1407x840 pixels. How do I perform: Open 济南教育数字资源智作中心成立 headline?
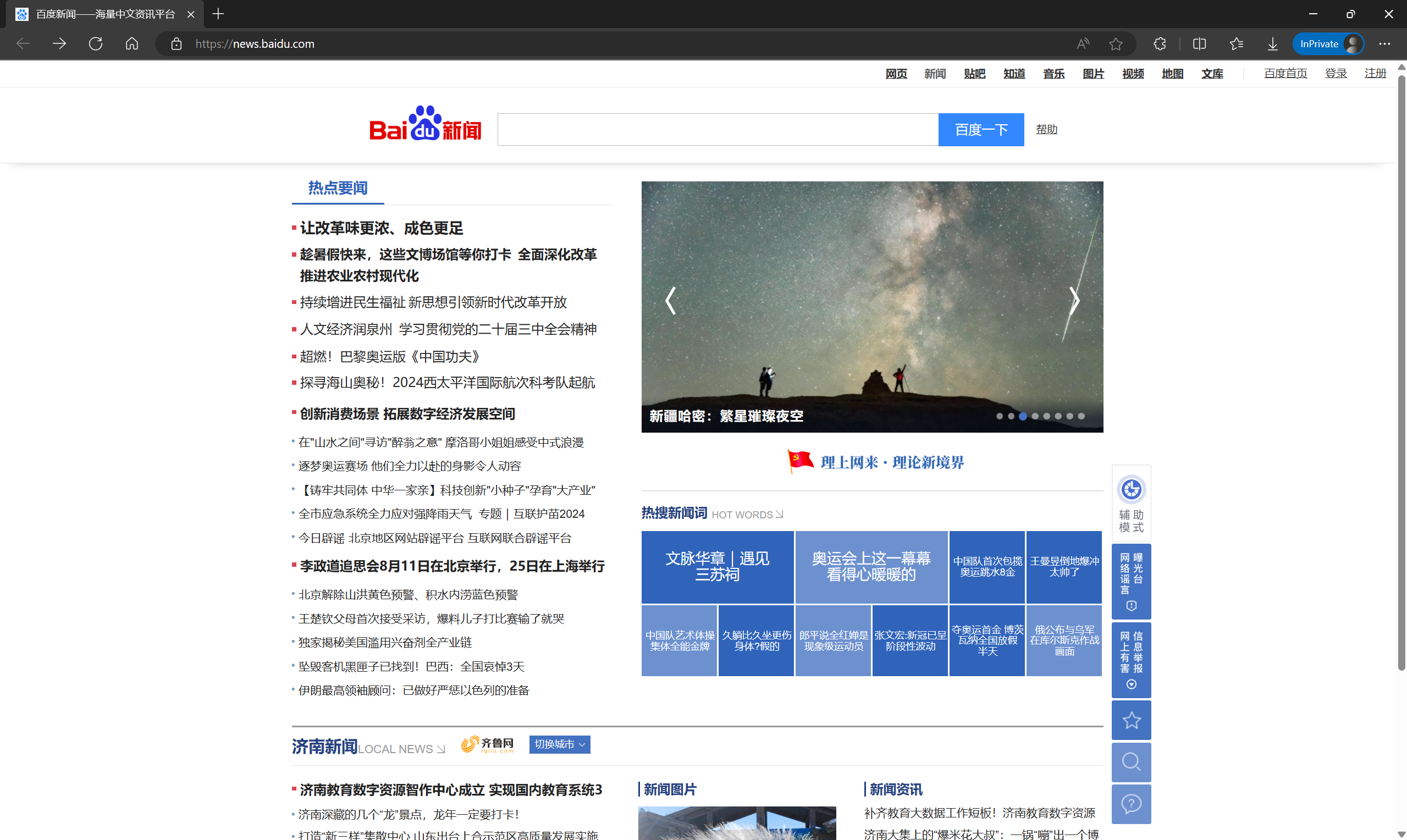(x=451, y=789)
